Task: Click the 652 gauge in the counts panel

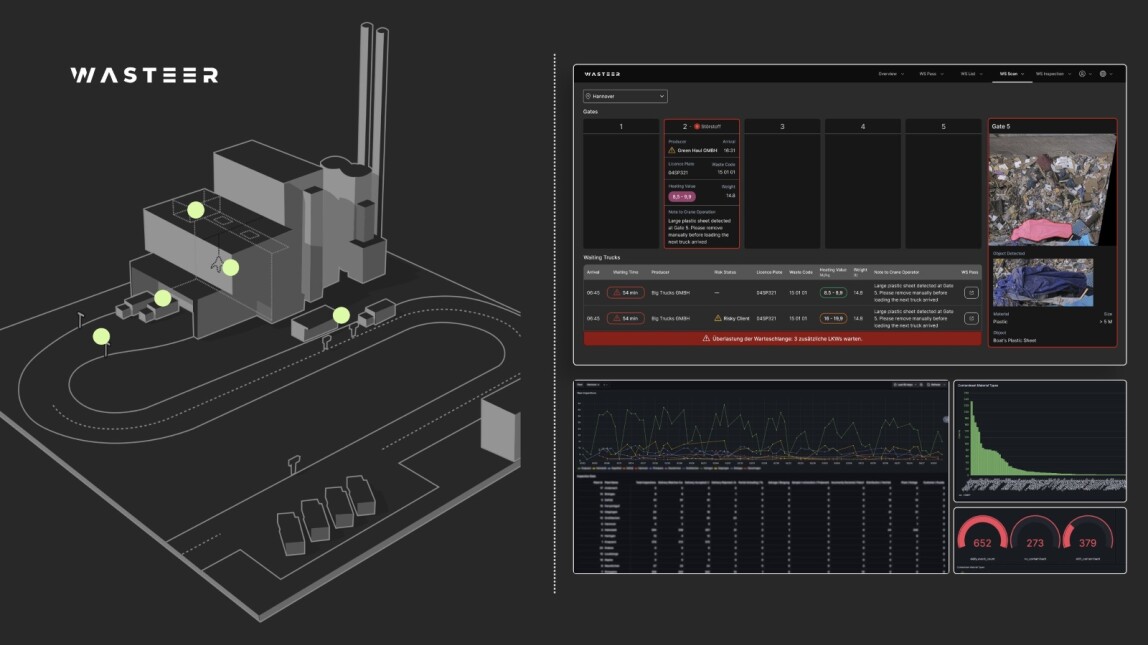Action: 981,543
